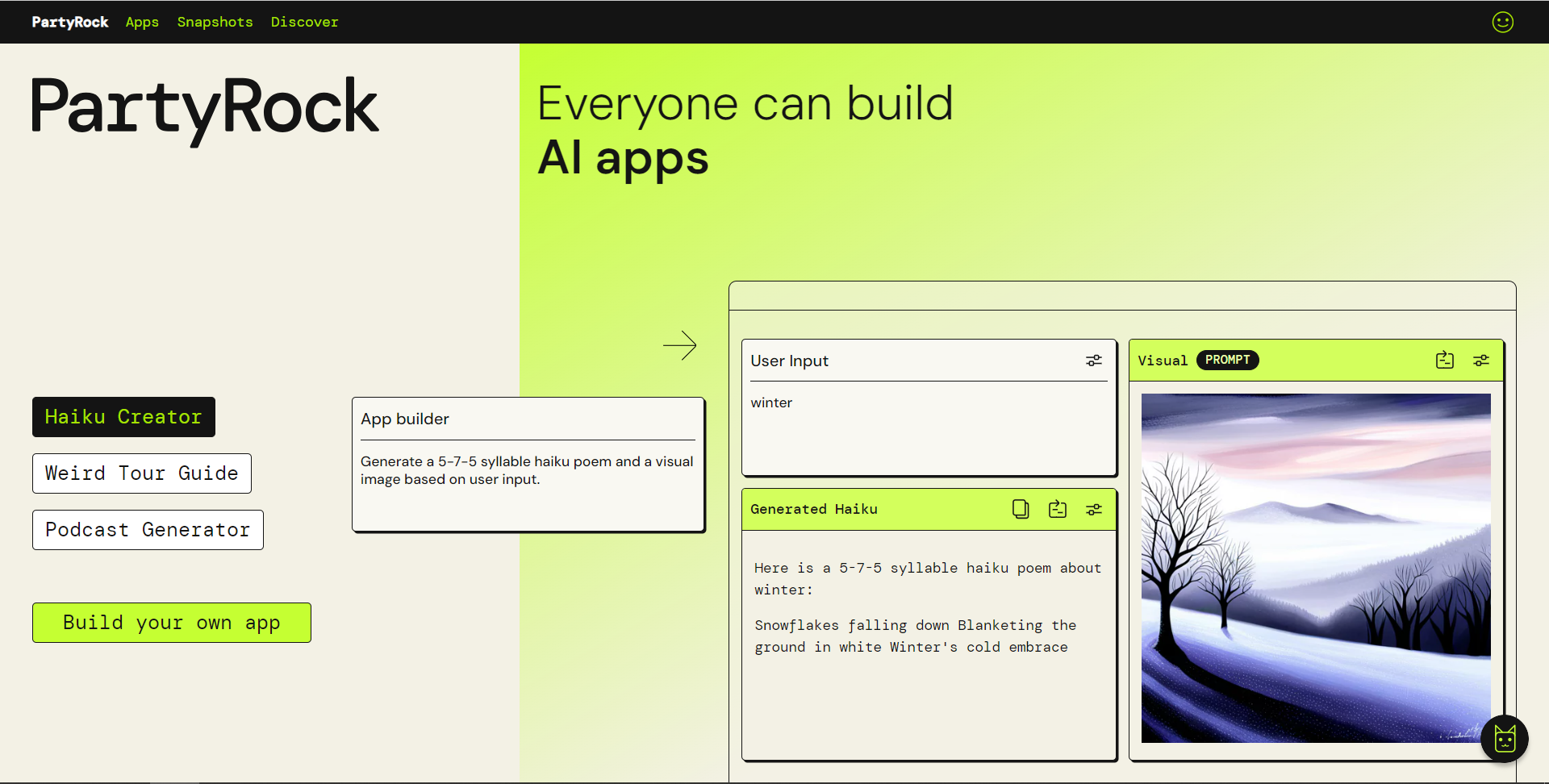
Task: Click the right arrow next to App builder
Action: 679,345
